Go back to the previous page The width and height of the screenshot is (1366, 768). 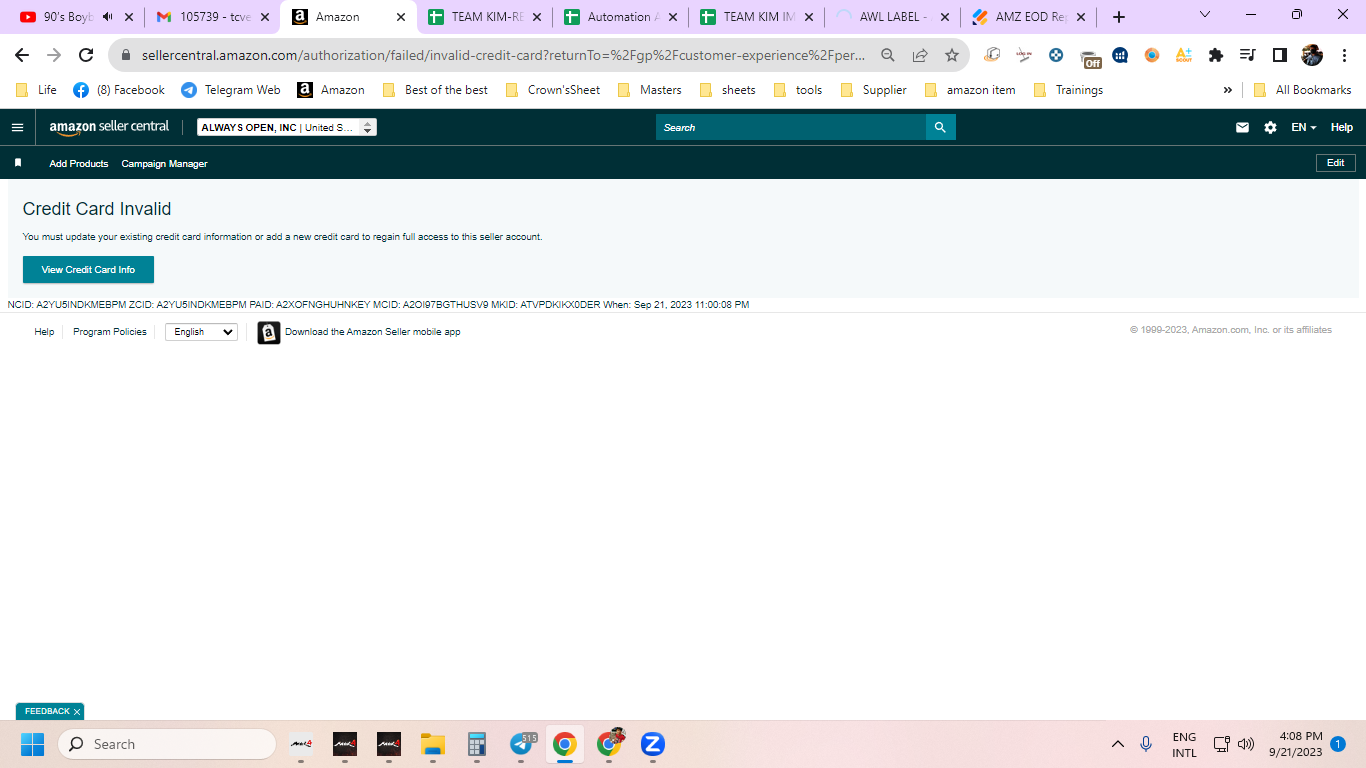(x=22, y=55)
